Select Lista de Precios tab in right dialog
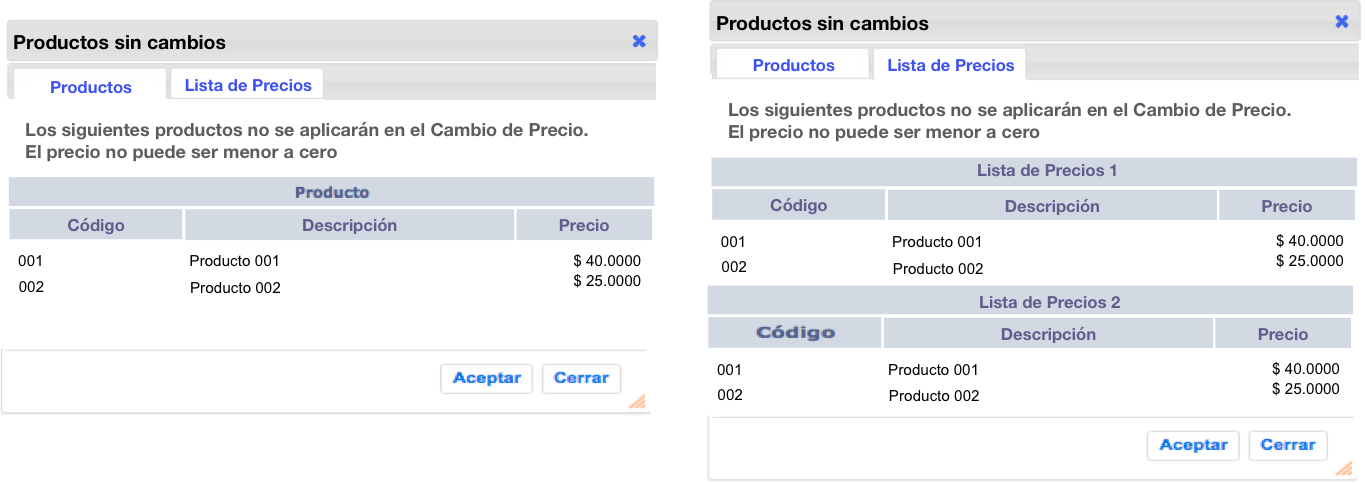The height and width of the screenshot is (483, 1365). [x=950, y=65]
